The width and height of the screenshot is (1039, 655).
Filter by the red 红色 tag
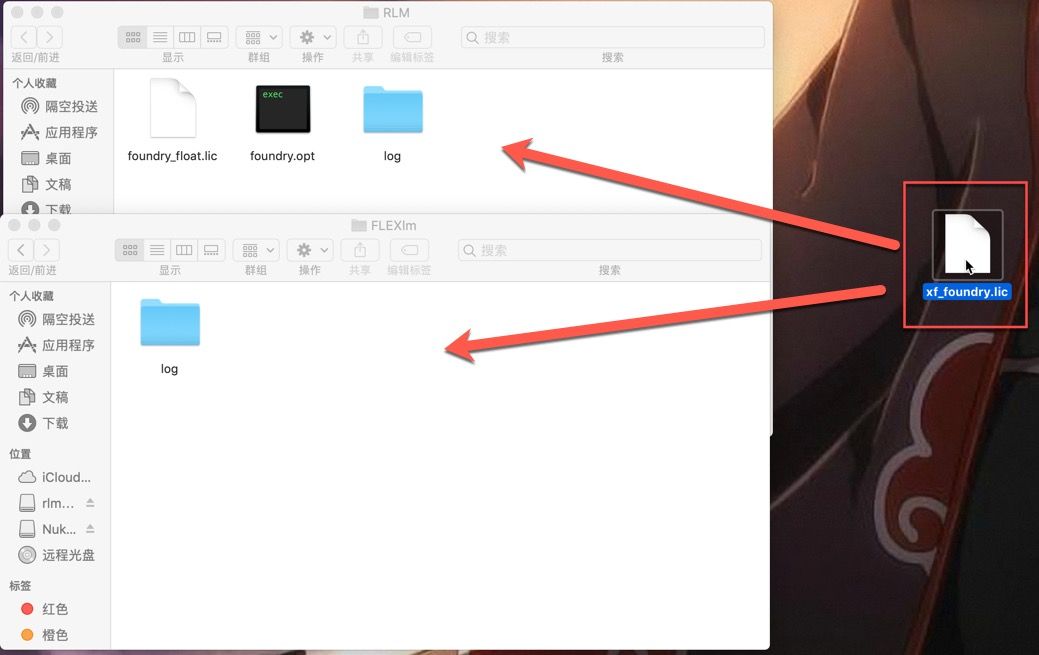(x=45, y=608)
